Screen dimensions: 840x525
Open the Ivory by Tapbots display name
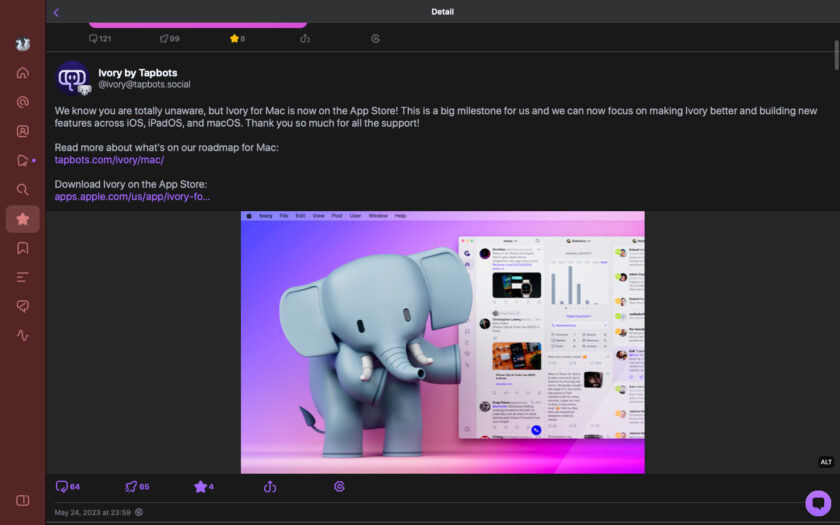tap(138, 73)
